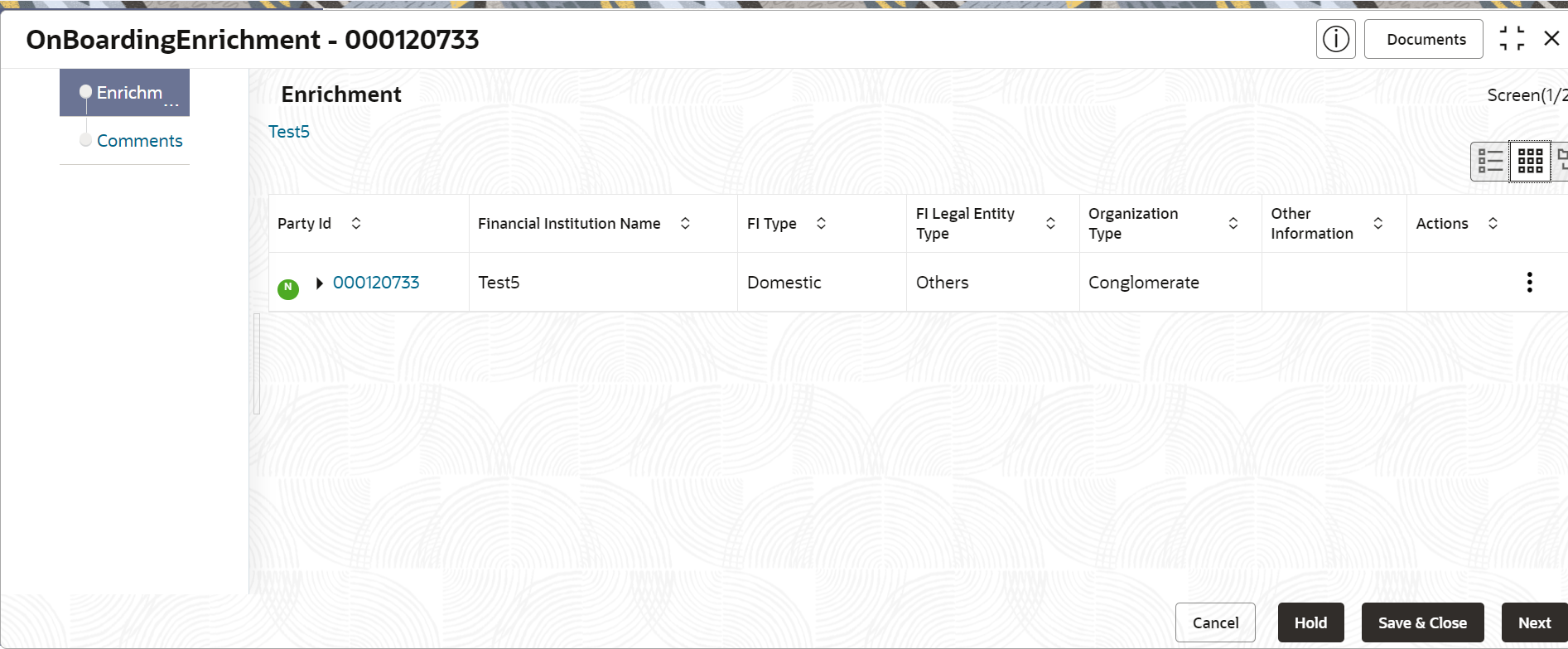
Task: Expand row 000120733 with the triangle
Action: (320, 283)
